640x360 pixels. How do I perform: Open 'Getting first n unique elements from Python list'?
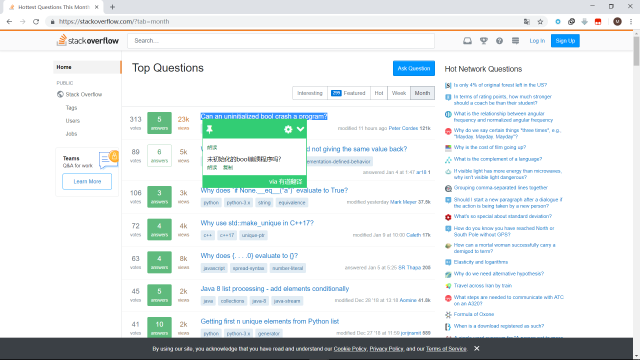[x=269, y=322]
